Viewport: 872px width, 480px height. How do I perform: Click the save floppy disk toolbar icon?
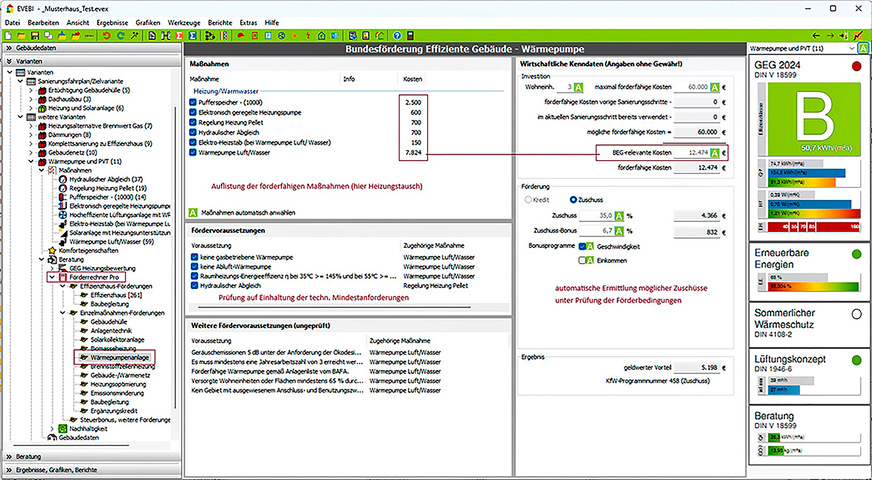click(x=34, y=36)
